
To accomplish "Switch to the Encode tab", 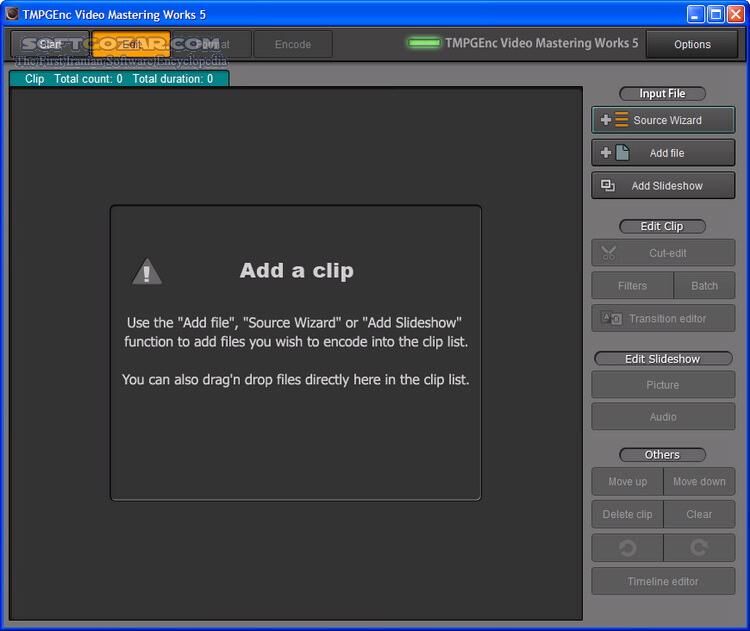I will coord(293,44).
